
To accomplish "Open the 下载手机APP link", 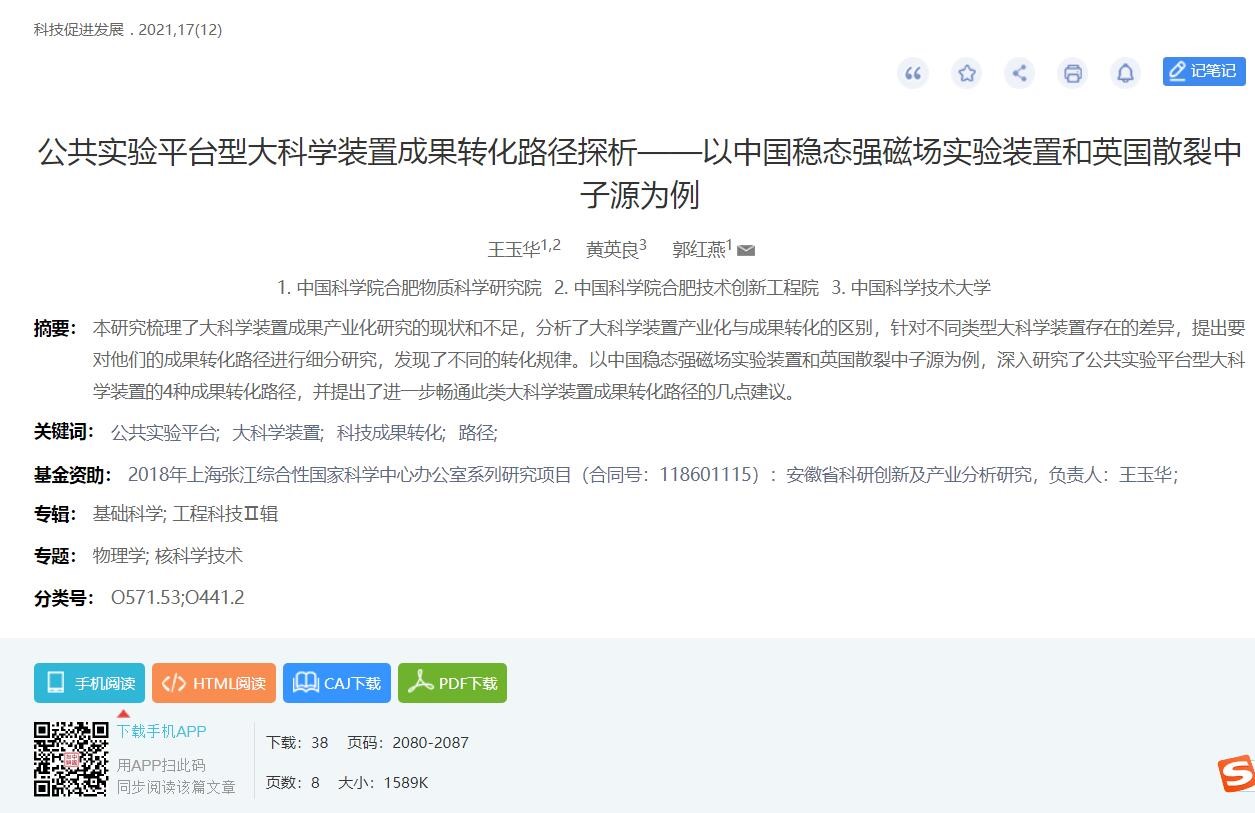I will pyautogui.click(x=162, y=731).
